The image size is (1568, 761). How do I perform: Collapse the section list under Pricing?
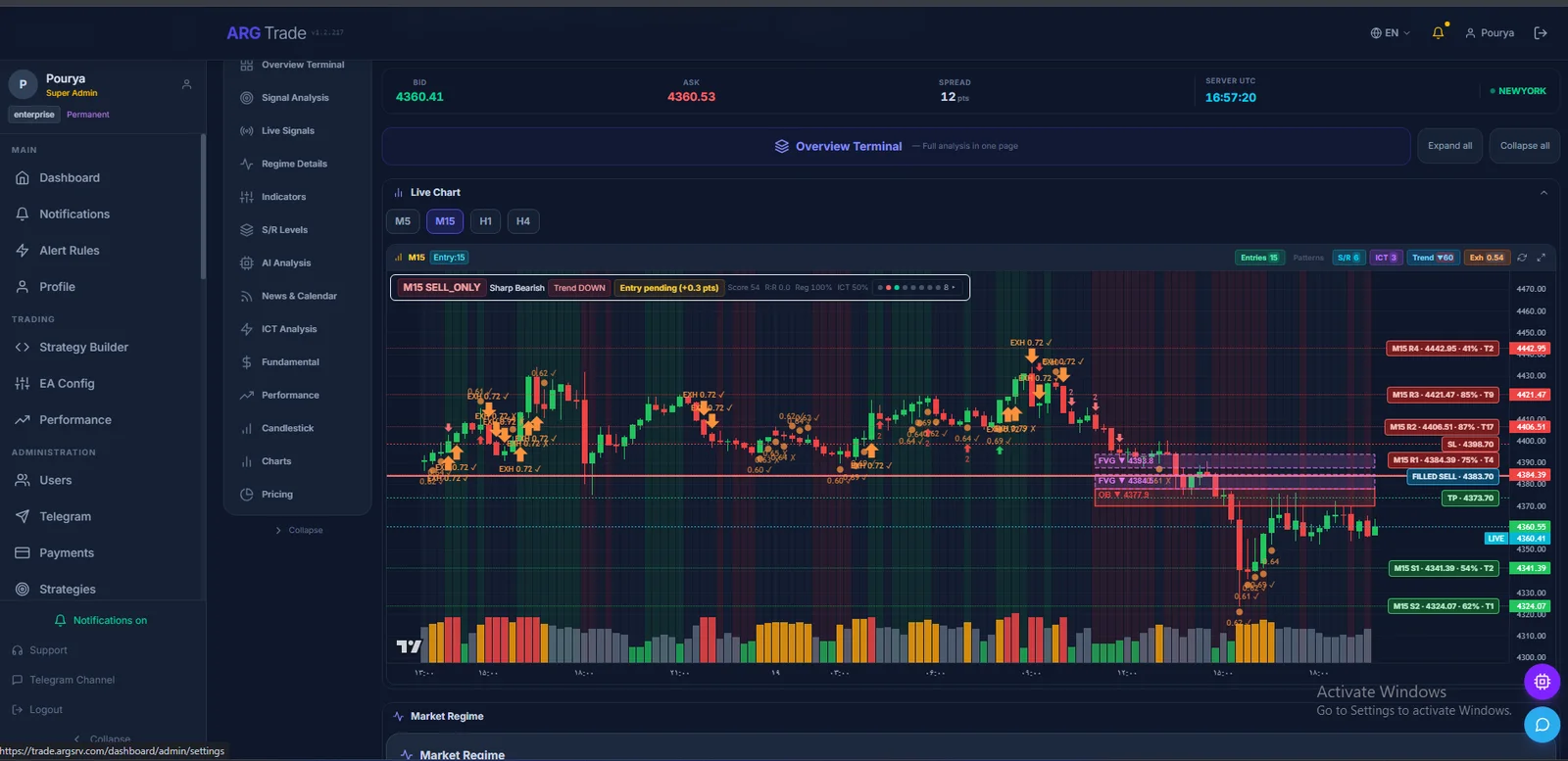pos(299,531)
